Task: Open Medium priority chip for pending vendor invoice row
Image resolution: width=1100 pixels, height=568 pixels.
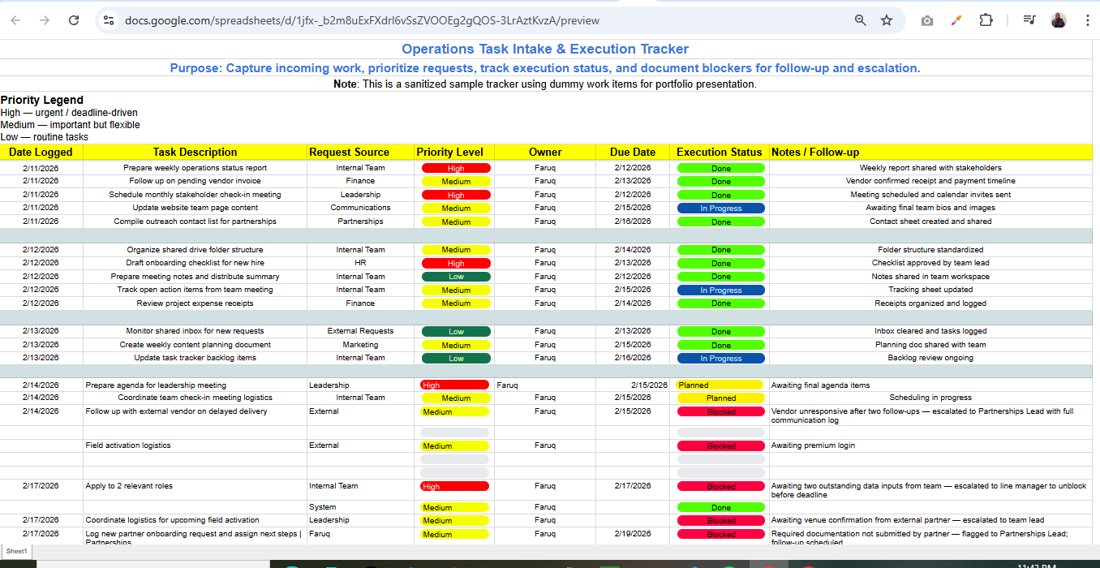Action: tap(456, 181)
